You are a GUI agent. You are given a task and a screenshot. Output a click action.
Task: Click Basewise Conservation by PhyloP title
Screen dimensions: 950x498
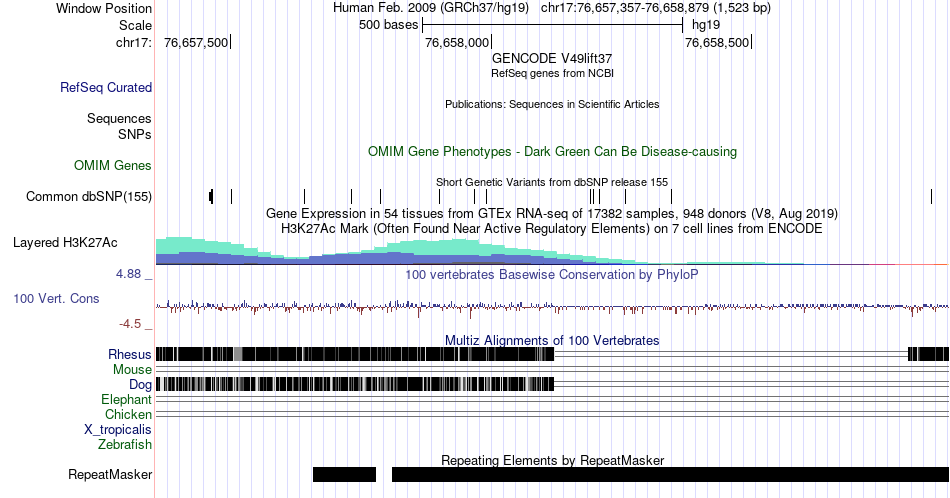[x=552, y=274]
